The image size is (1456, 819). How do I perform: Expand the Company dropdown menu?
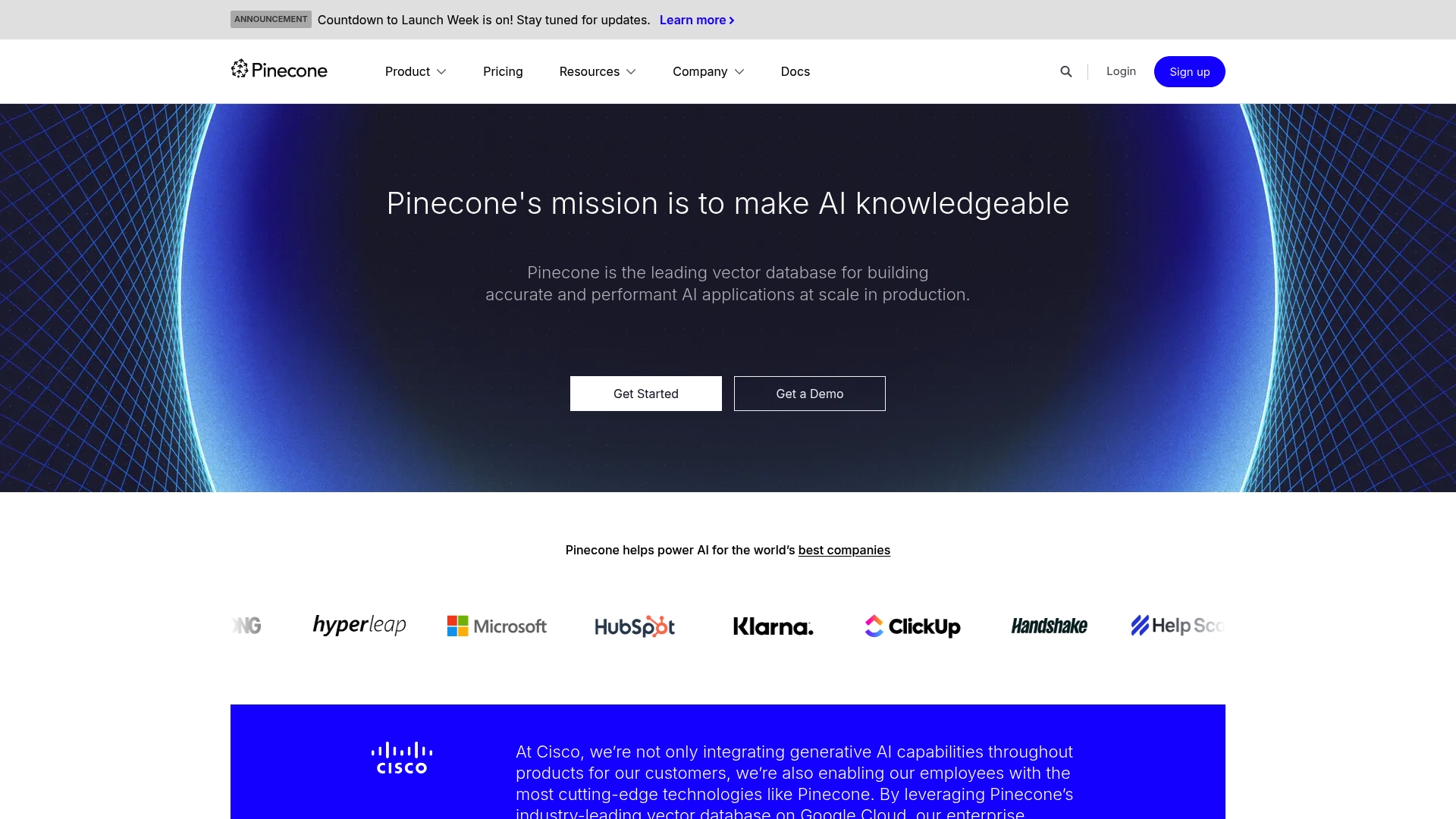[709, 71]
